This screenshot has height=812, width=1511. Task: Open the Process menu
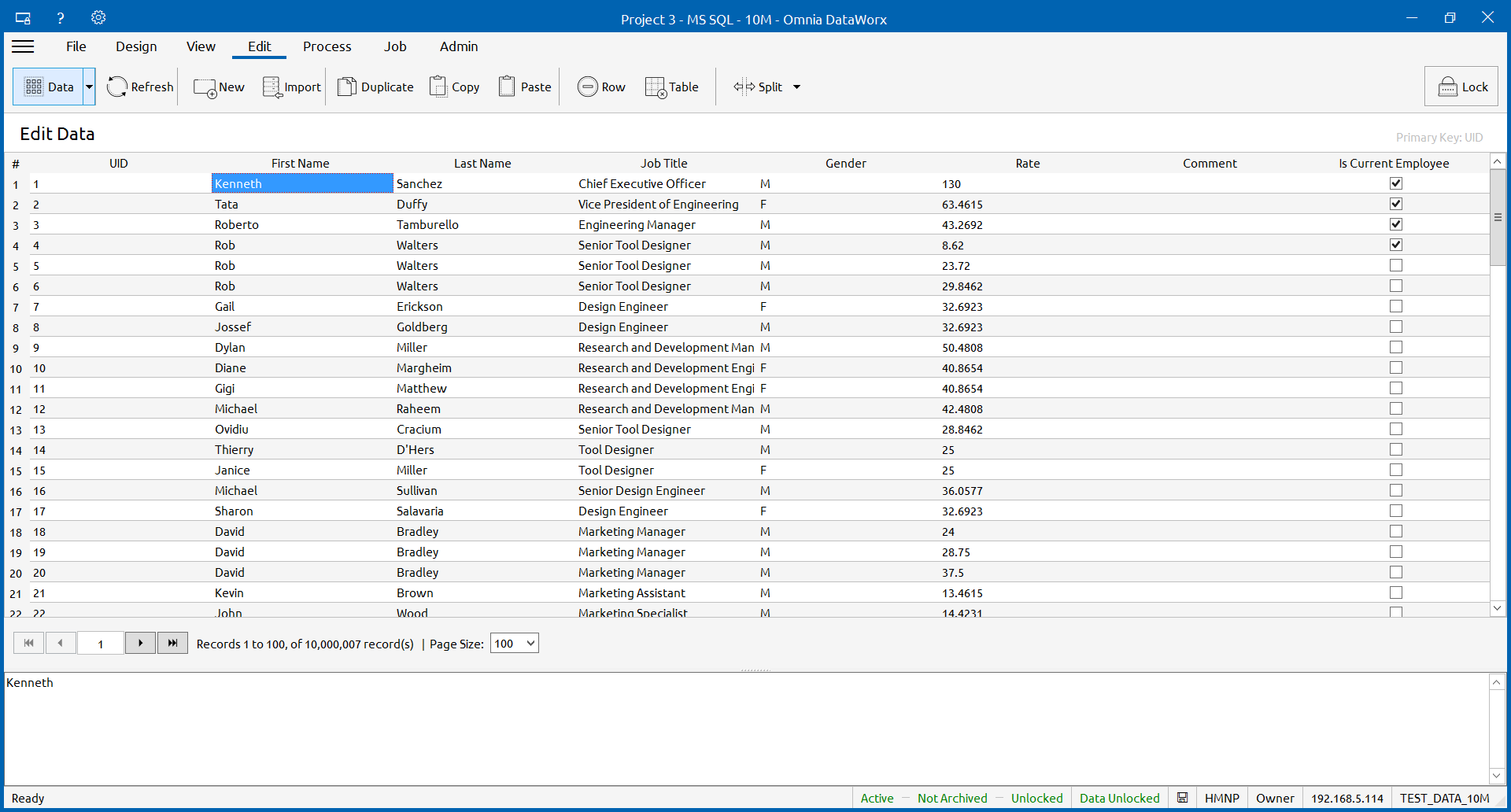point(327,46)
